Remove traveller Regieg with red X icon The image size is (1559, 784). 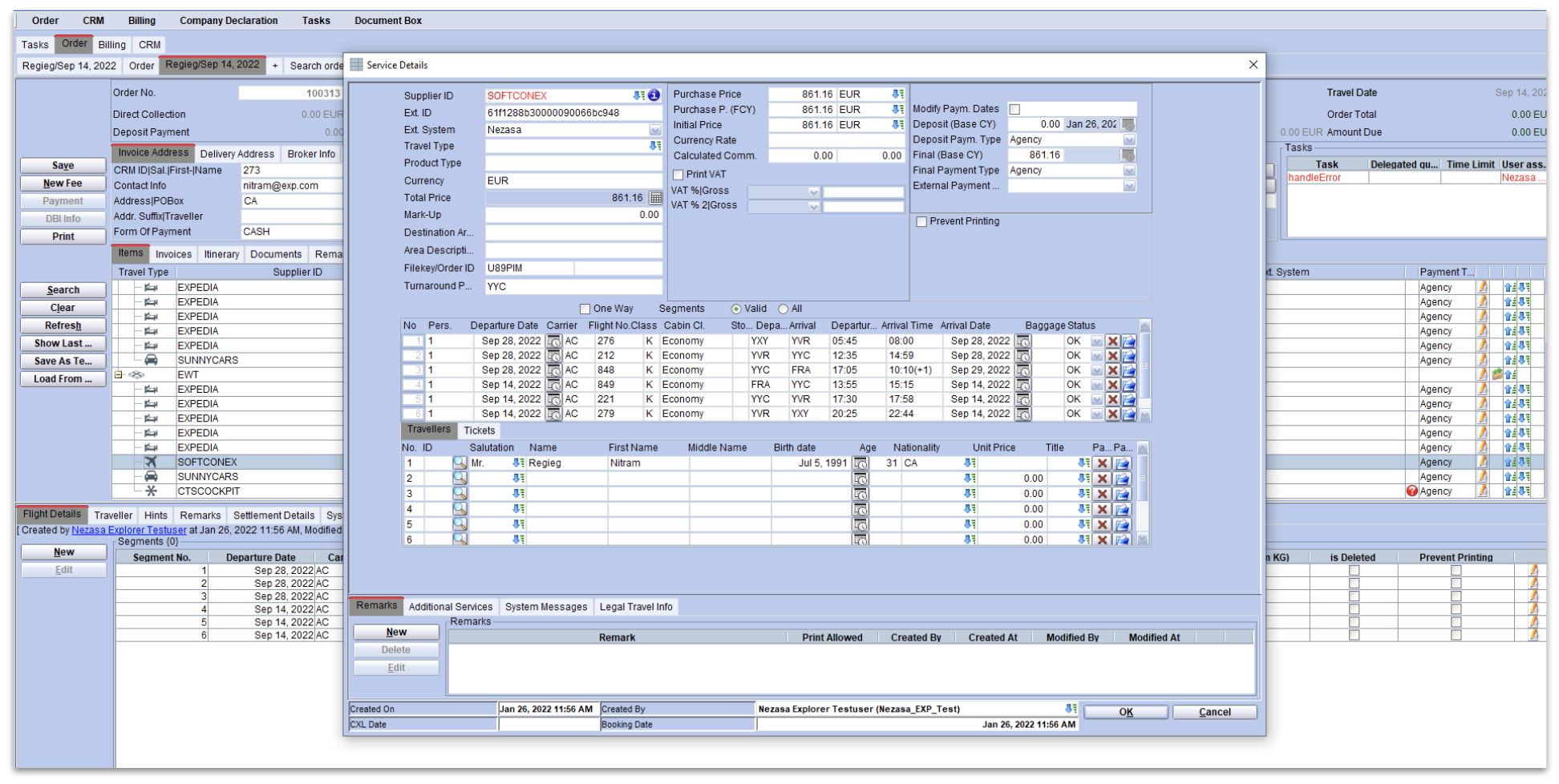1103,463
